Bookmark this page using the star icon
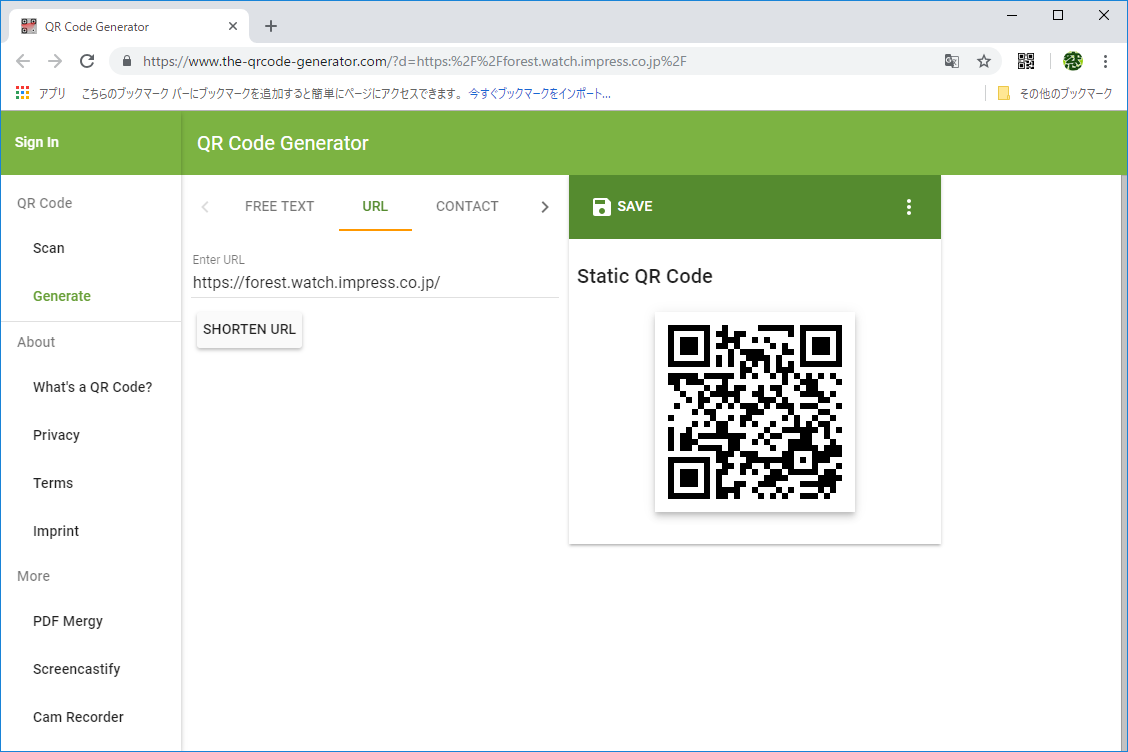Image resolution: width=1128 pixels, height=752 pixels. (985, 61)
